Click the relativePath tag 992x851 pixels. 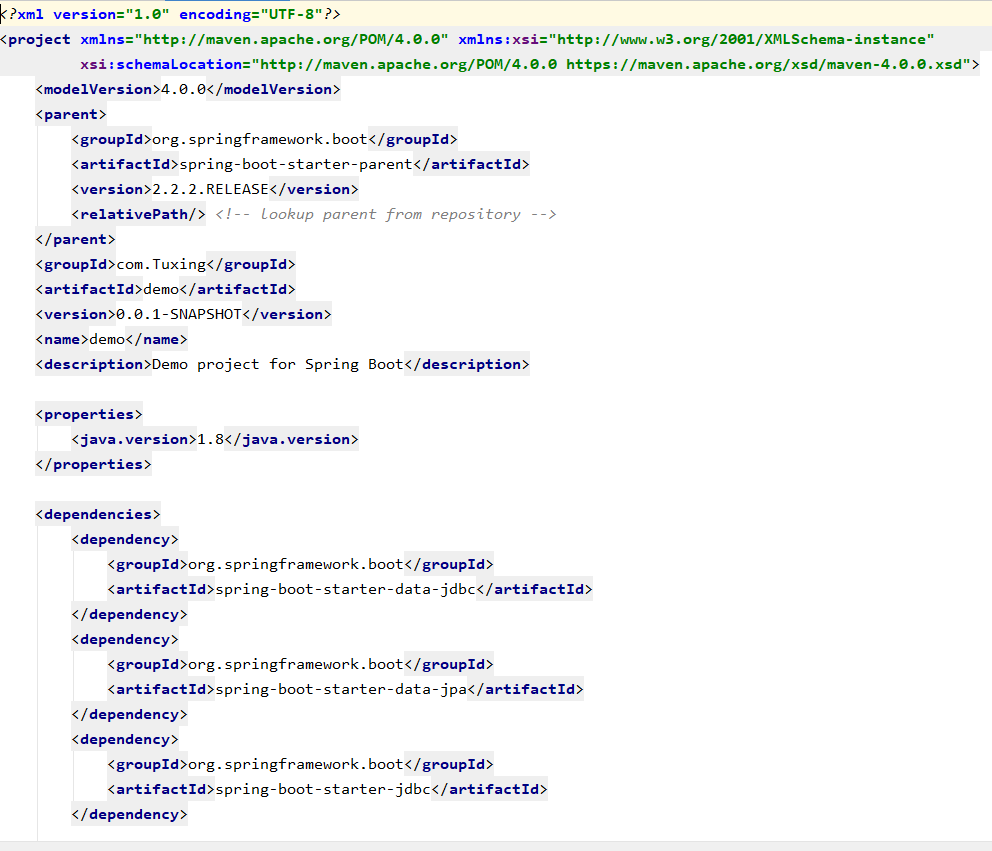[x=139, y=214]
